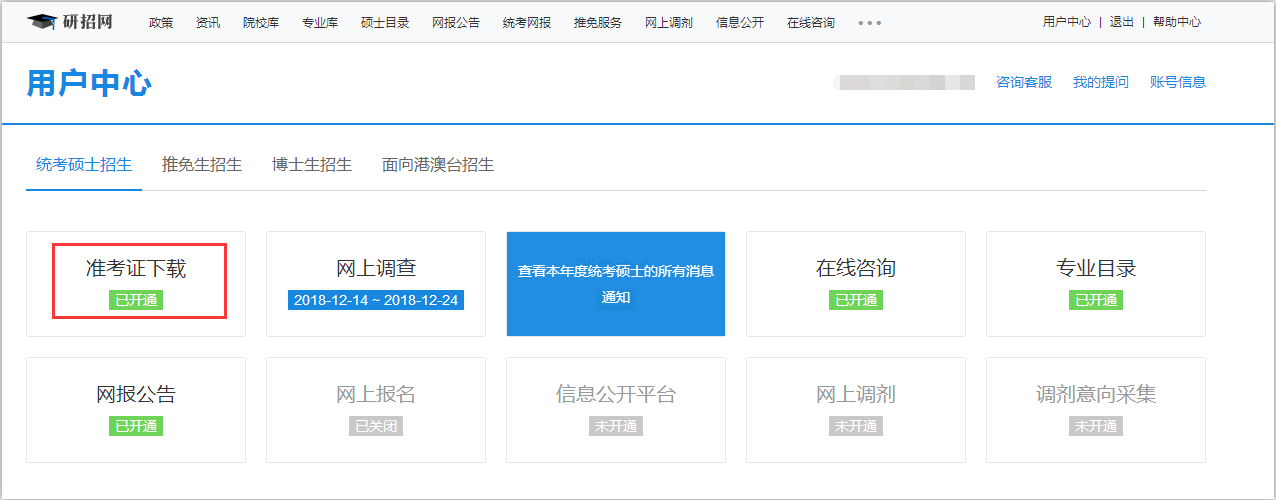Open the 网上调查 card

coord(376,284)
